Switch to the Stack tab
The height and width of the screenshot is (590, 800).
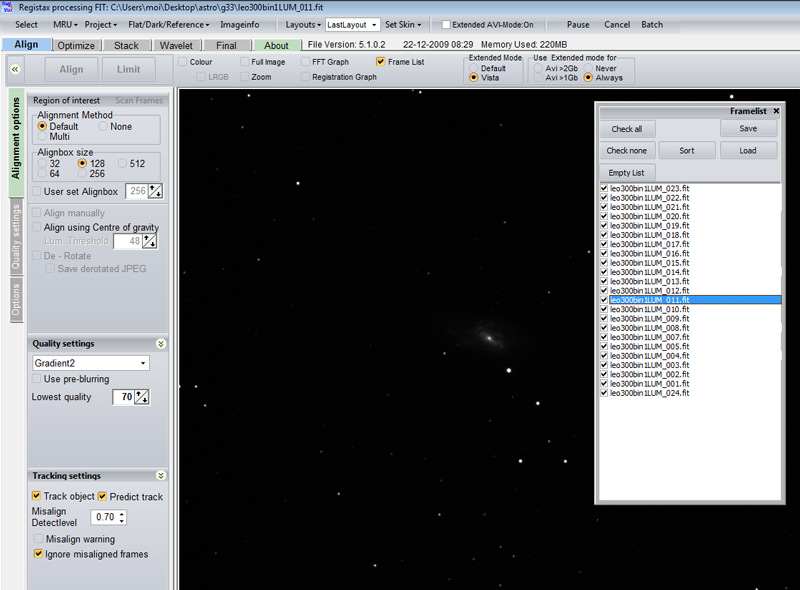pos(126,45)
